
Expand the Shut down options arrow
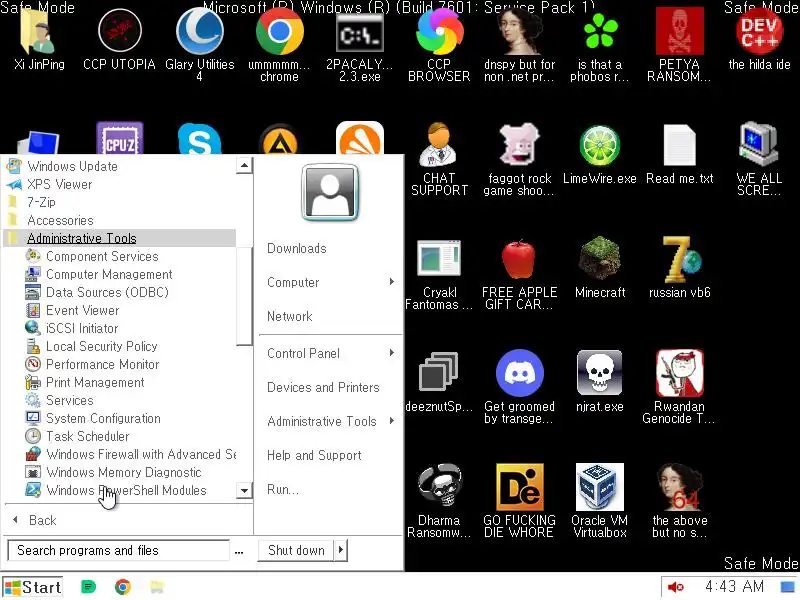point(341,551)
